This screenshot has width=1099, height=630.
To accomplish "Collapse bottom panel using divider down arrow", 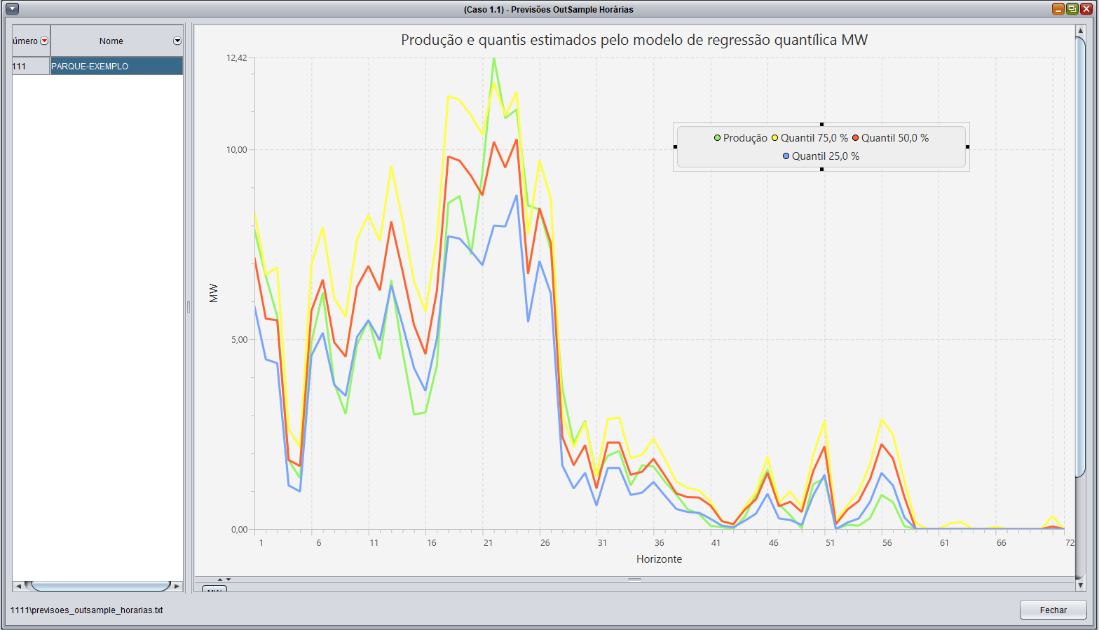I will click(228, 579).
